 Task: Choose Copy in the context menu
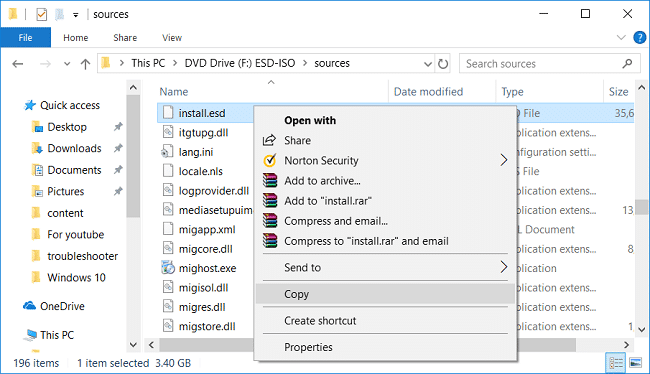tap(385, 294)
